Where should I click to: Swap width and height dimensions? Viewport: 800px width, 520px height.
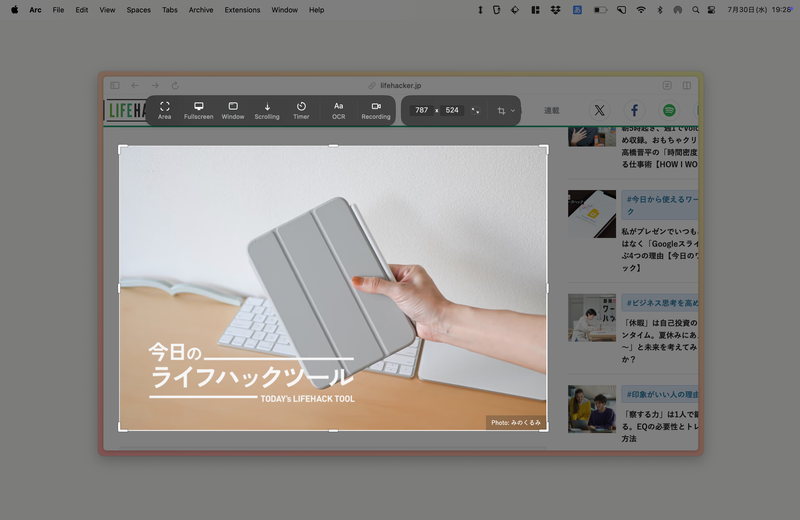click(x=475, y=110)
